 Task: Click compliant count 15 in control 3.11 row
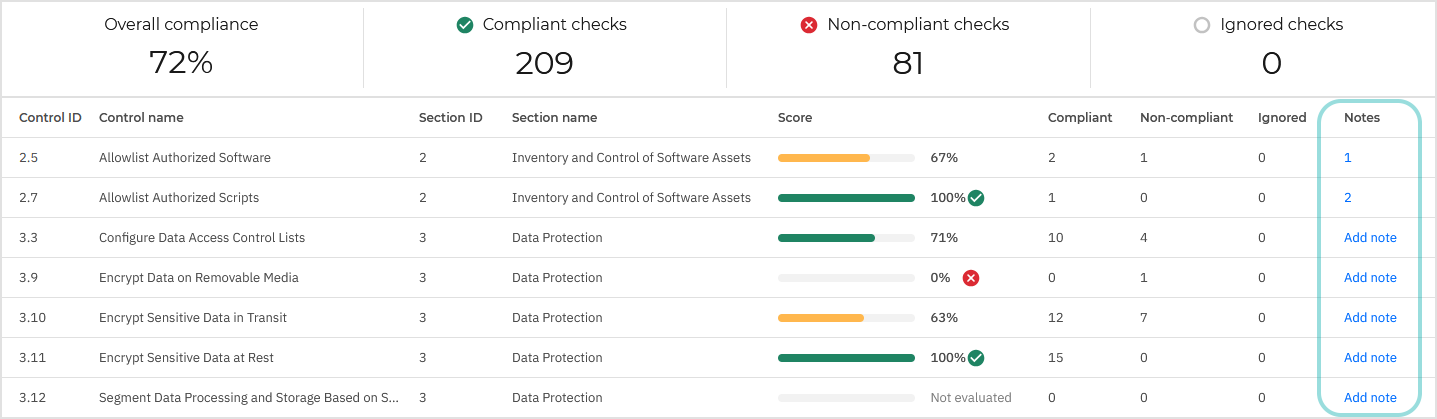(x=1055, y=358)
